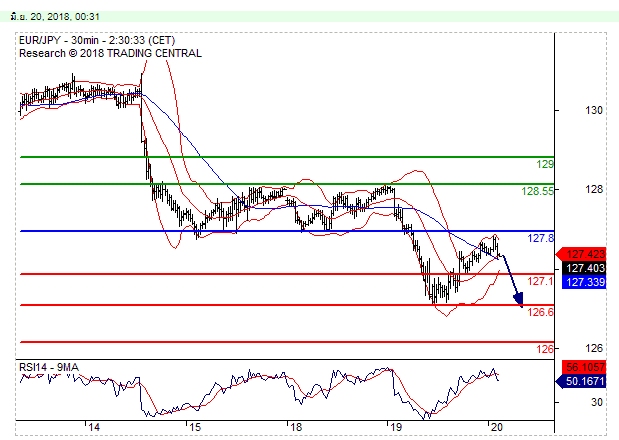Click the red support label 126.6
619x440 pixels.
point(541,312)
